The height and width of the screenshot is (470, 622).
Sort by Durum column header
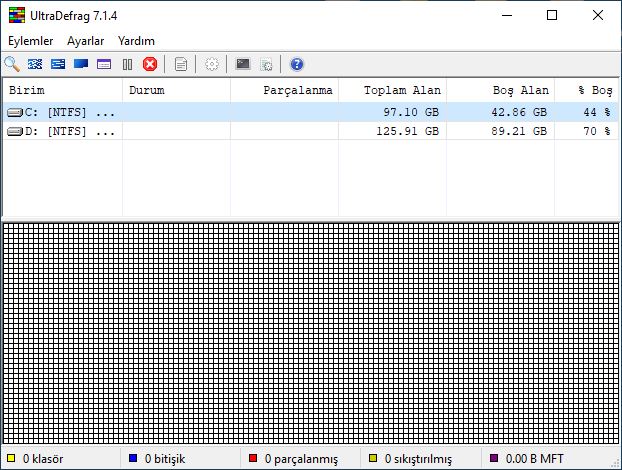177,90
